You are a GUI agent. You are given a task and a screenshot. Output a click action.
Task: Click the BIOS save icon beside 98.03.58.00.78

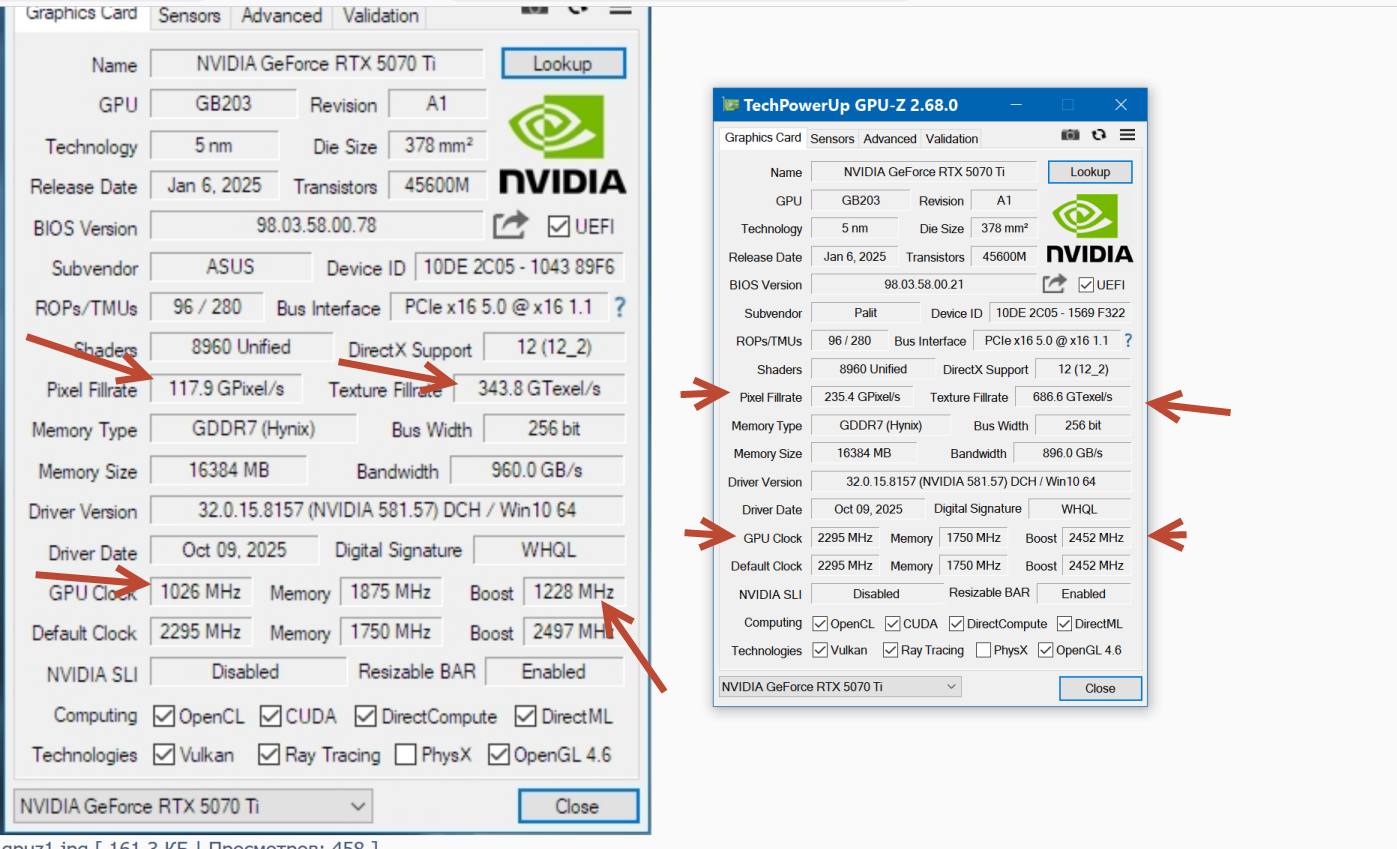(510, 225)
